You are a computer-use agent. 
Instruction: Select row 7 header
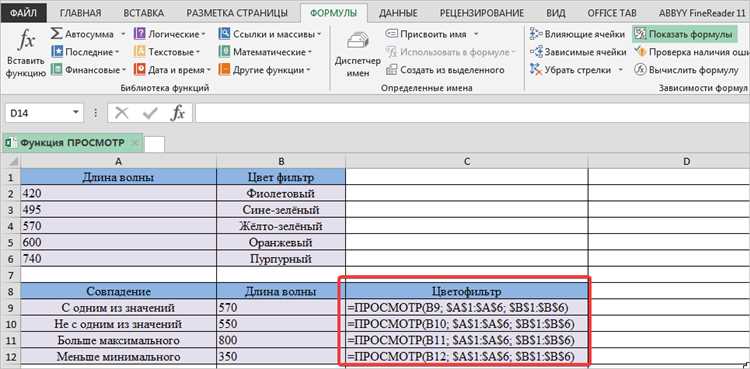(x=10, y=274)
